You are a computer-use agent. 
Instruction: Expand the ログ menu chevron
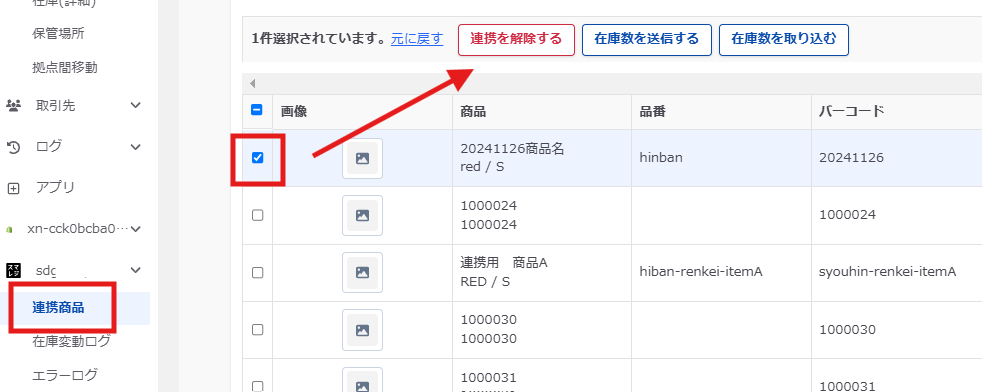tap(135, 147)
